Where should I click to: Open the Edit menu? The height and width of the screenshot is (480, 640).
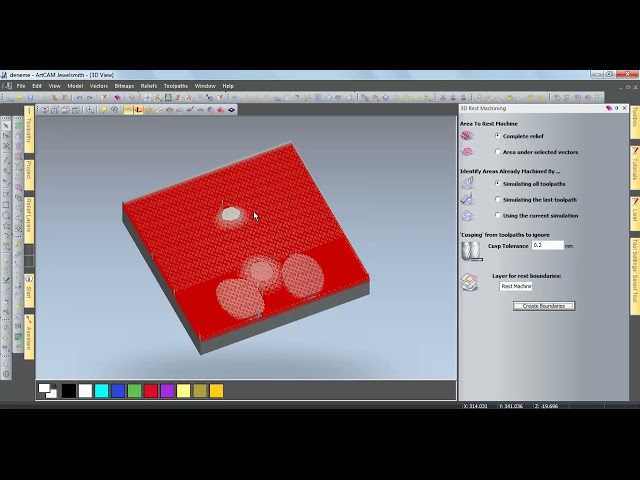37,86
